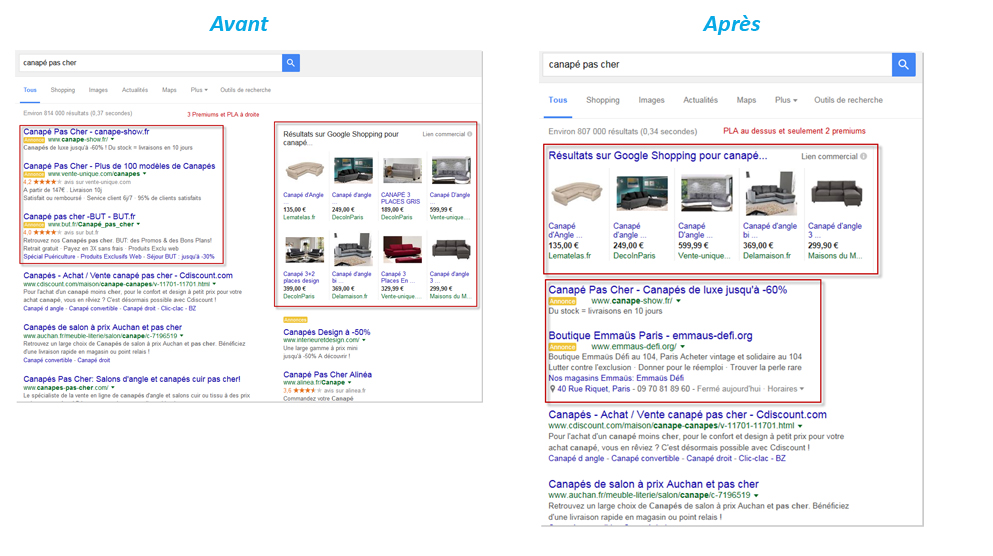This screenshot has width=993, height=556.
Task: Expand the Plus dropdown in Après screenshot
Action: [786, 100]
